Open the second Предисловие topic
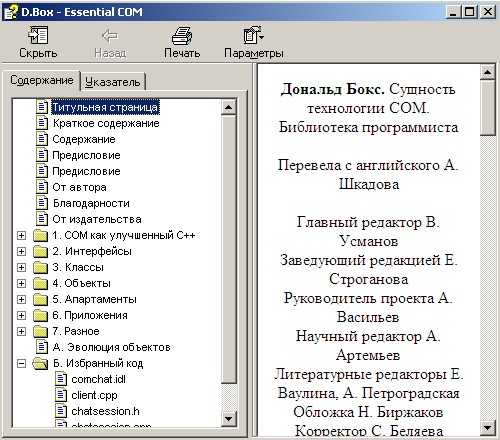 [86, 171]
